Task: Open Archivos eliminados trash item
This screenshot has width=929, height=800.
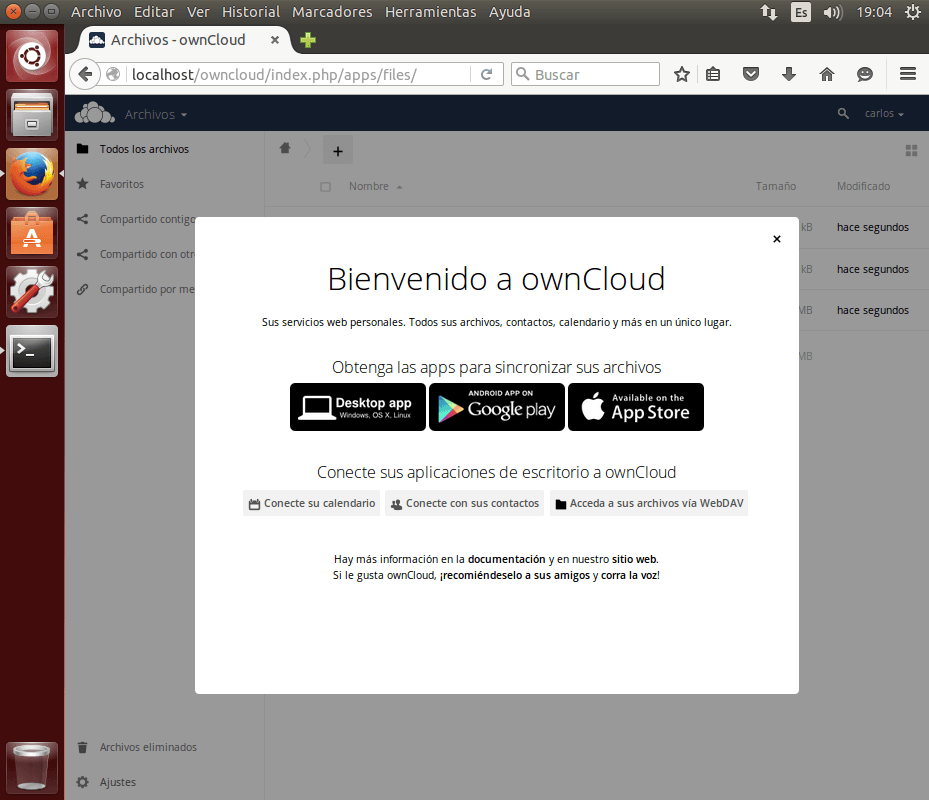Action: tap(164, 747)
